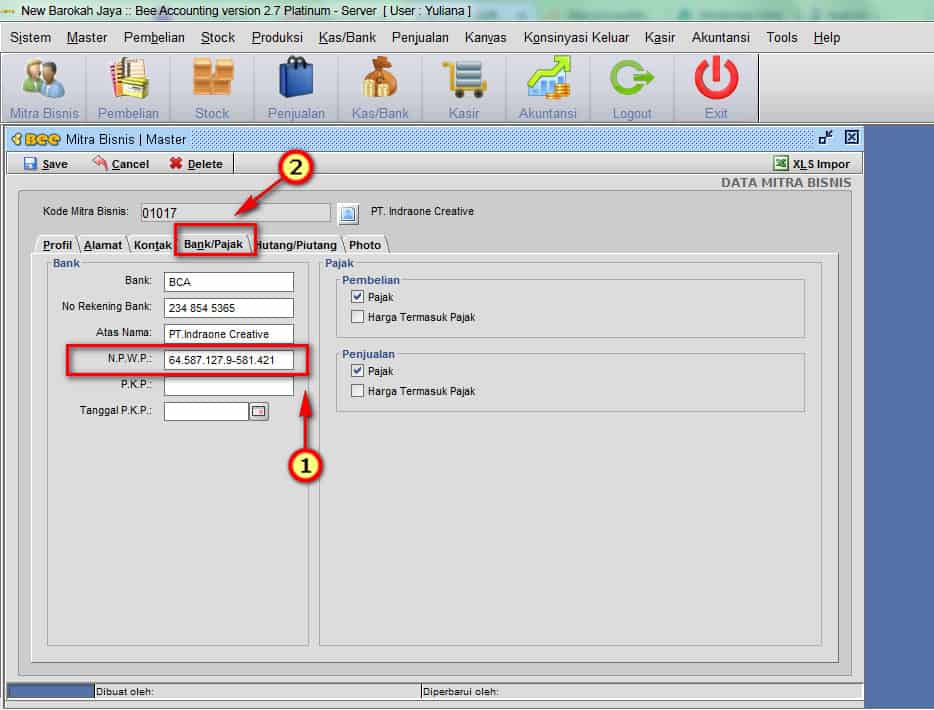Switch to the Profil tab

coord(57,245)
